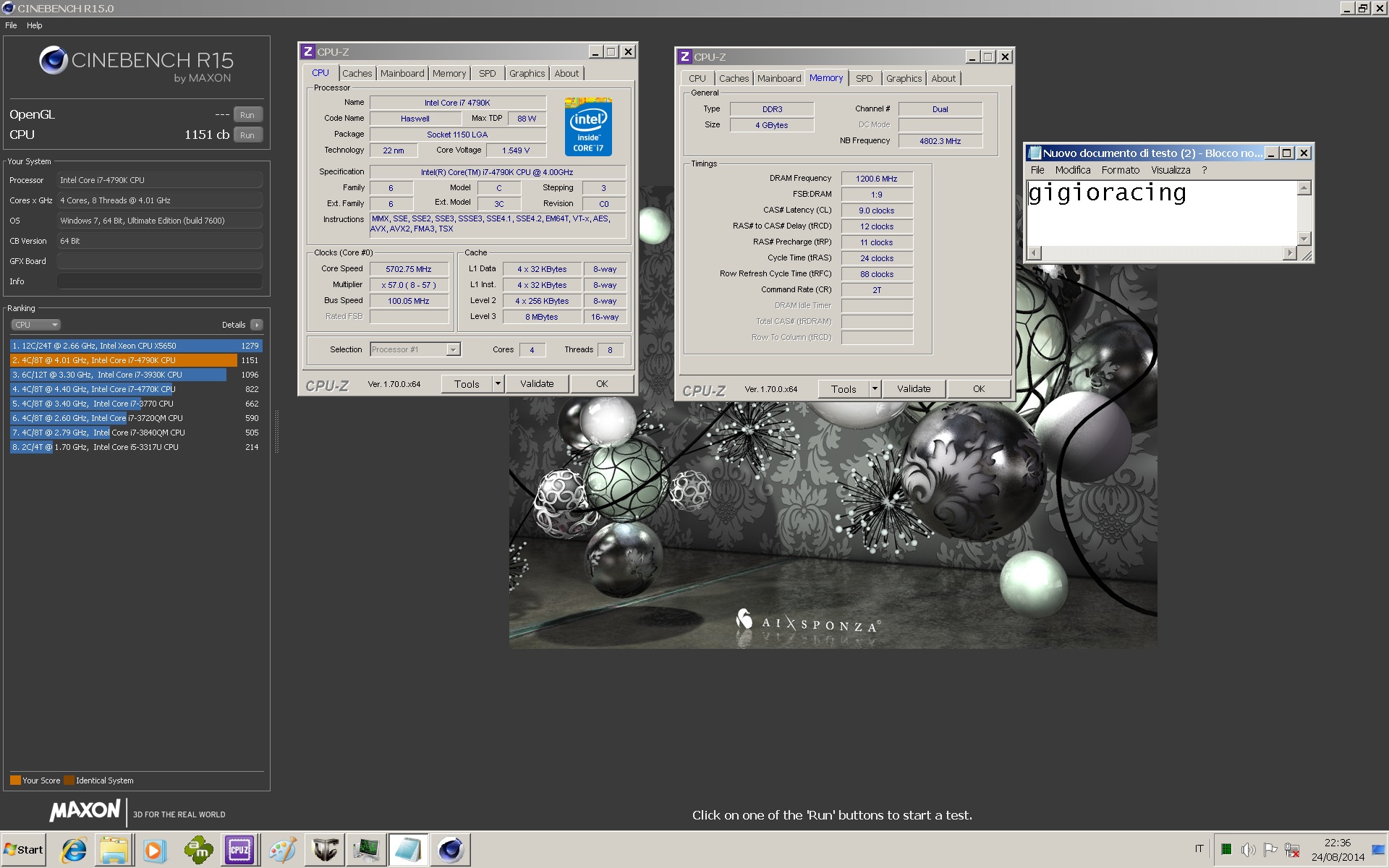Click Tools button in CPU tab window
The height and width of the screenshot is (868, 1389).
[467, 384]
